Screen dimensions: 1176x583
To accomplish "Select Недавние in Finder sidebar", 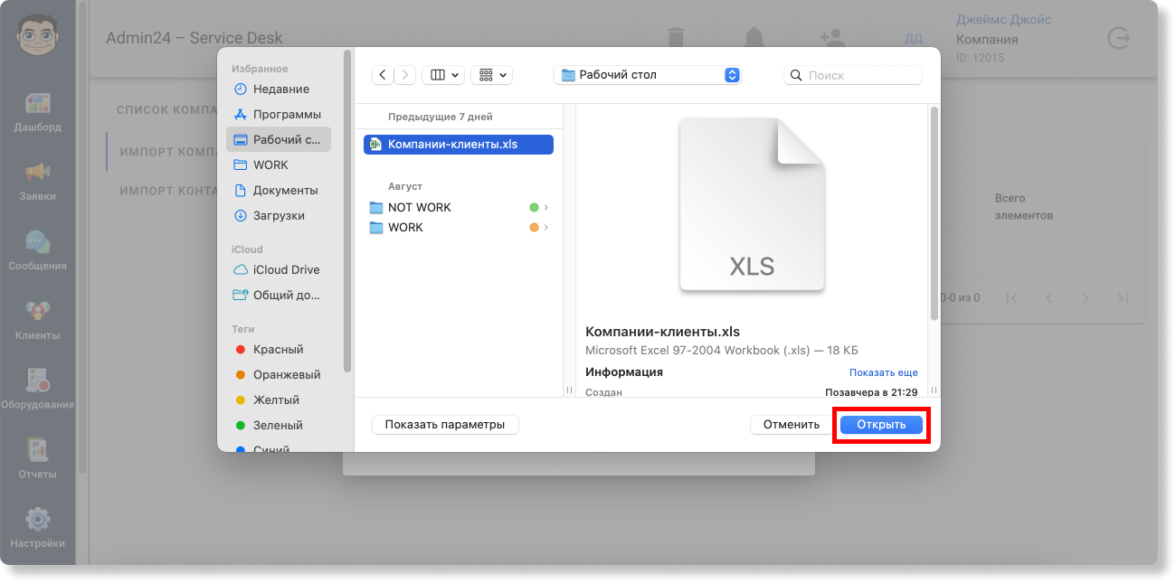I will 278,89.
